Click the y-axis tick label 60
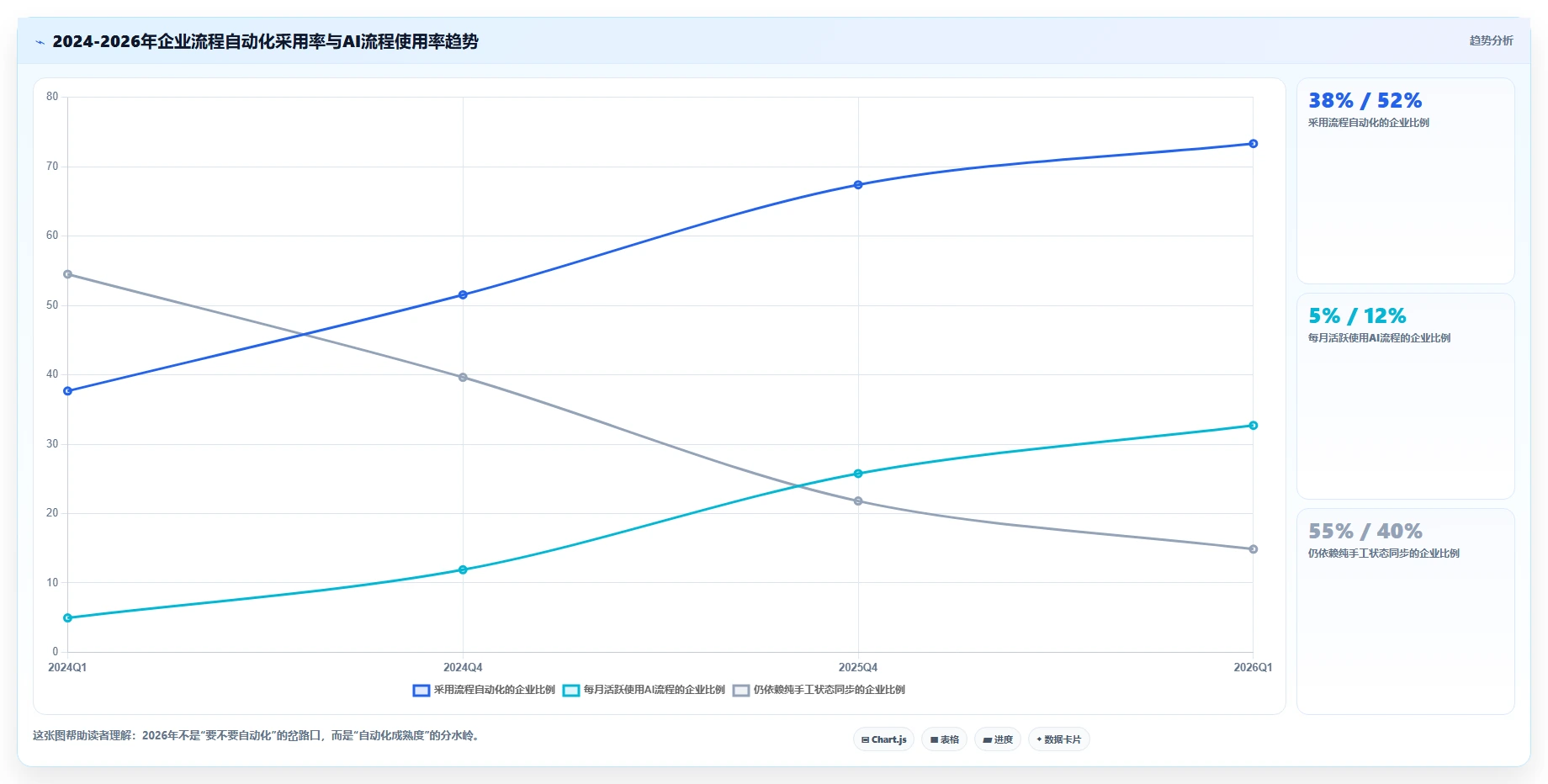 tap(52, 236)
